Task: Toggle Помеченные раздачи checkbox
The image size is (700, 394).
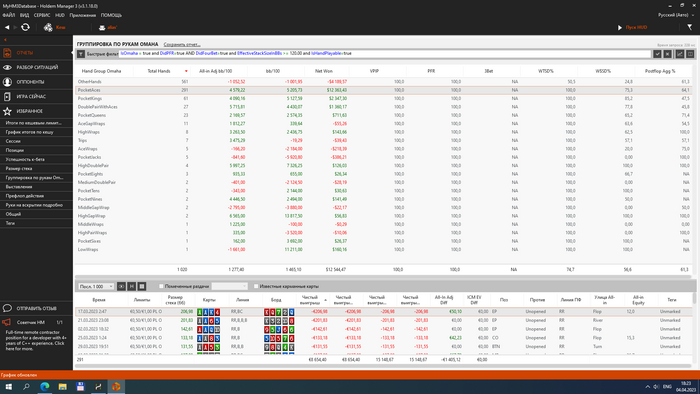Action: 161,286
